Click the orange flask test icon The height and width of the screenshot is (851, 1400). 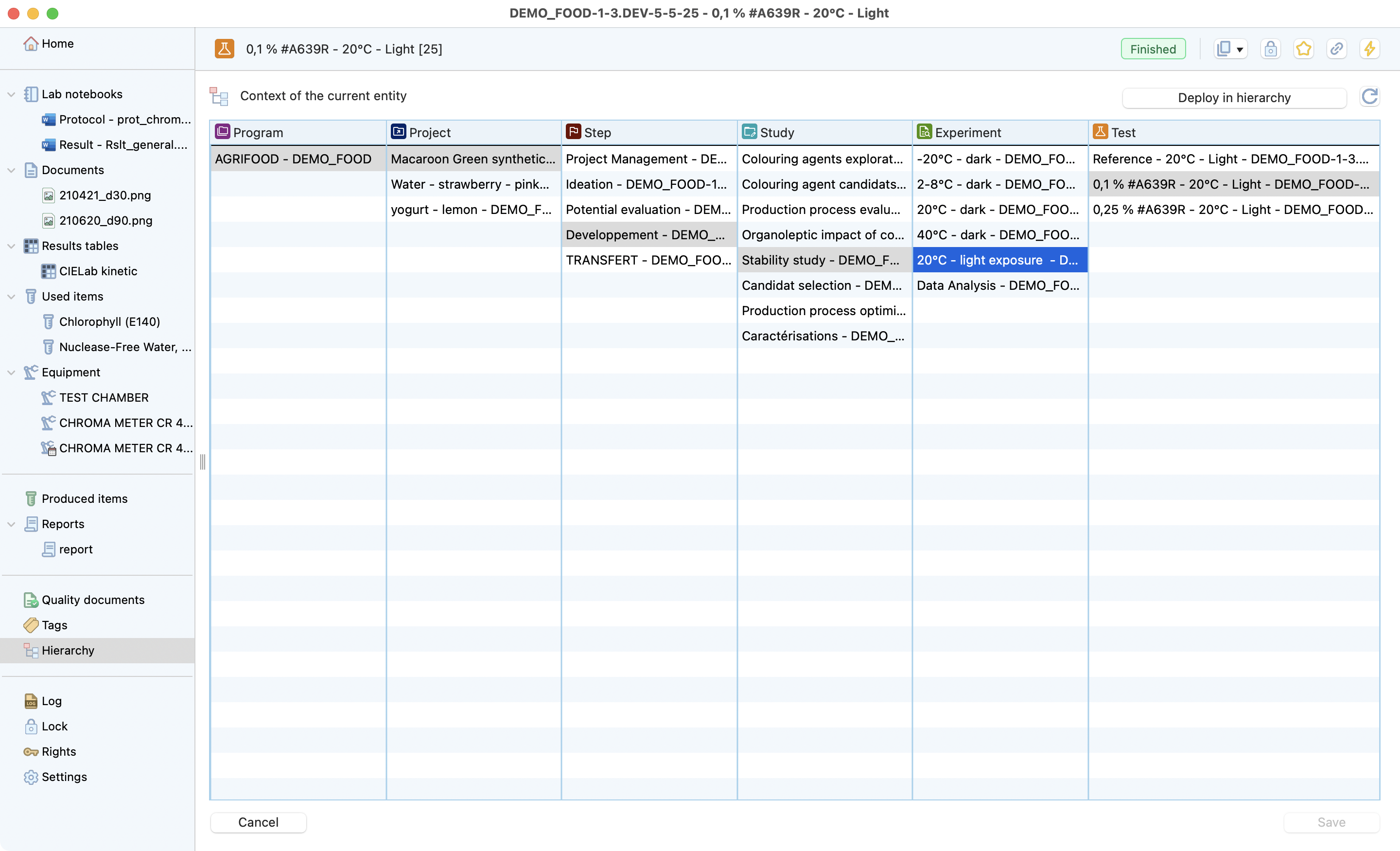(225, 49)
